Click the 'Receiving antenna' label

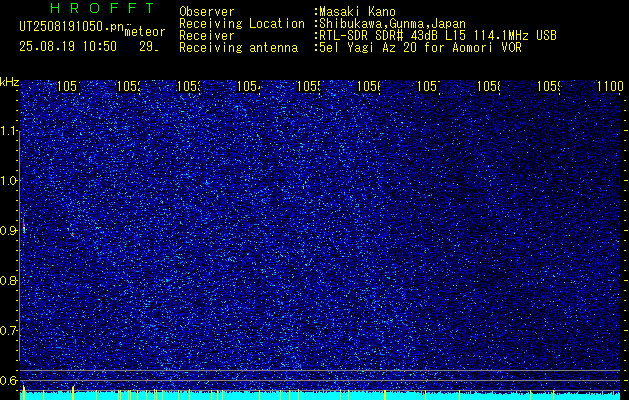238,48
